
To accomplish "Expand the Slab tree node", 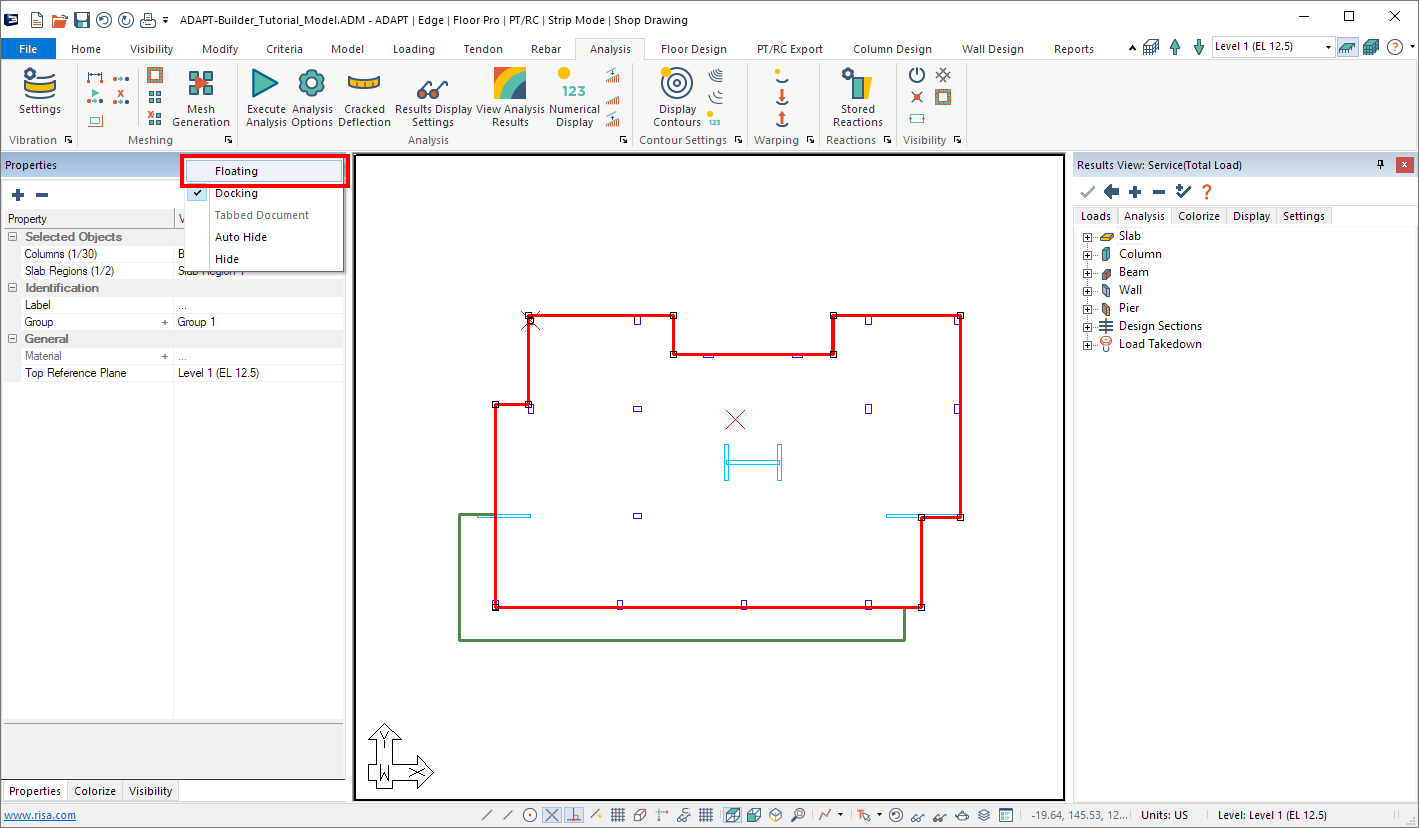I will (x=1087, y=237).
